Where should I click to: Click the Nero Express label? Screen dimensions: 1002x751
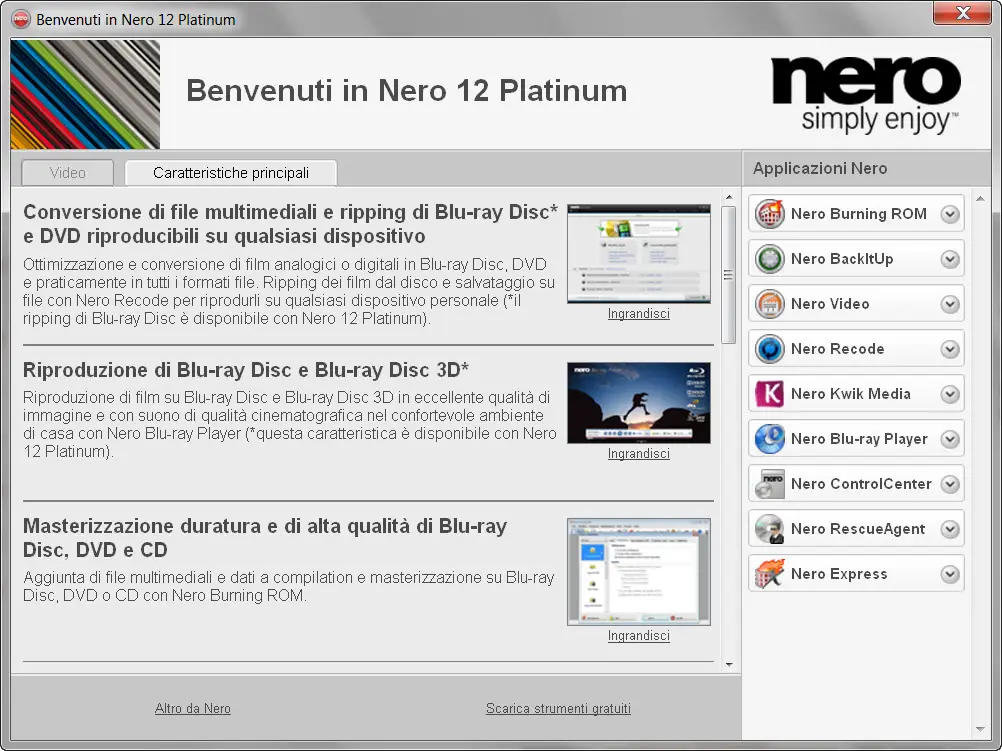[x=838, y=575]
